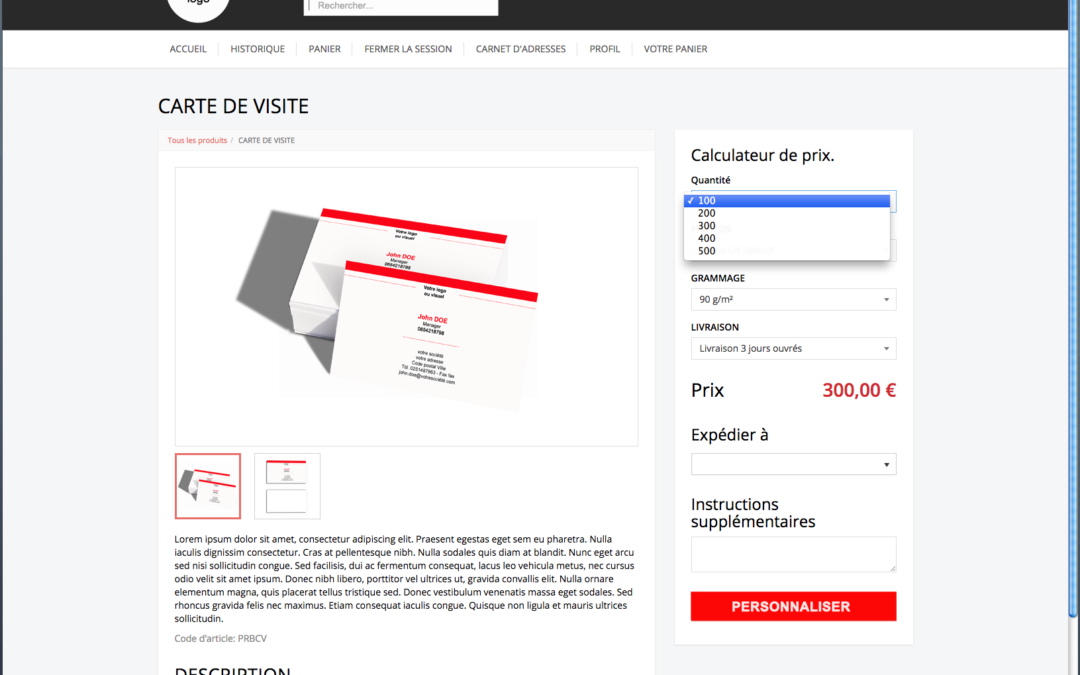This screenshot has height=675, width=1080.
Task: Open the Expédier à address dropdown
Action: 793,464
